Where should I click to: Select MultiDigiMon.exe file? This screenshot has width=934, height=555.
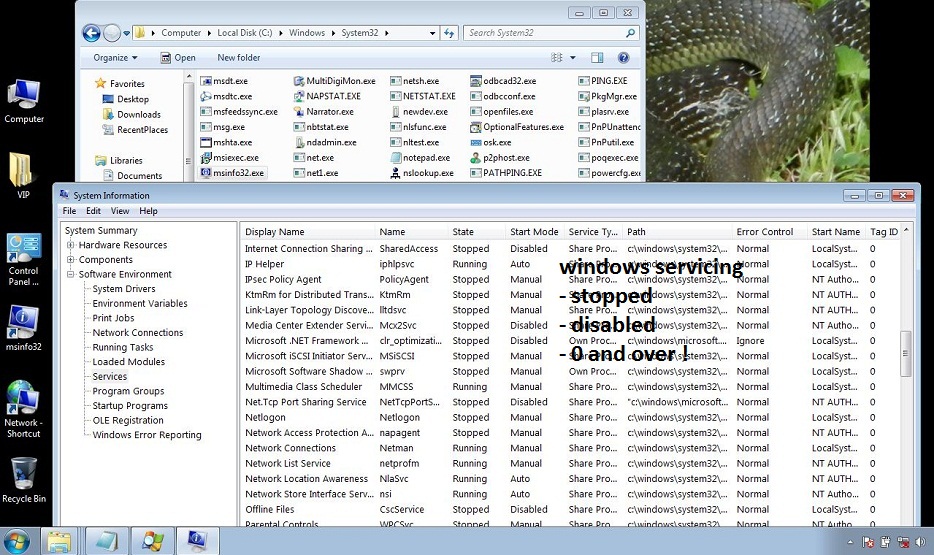point(335,80)
